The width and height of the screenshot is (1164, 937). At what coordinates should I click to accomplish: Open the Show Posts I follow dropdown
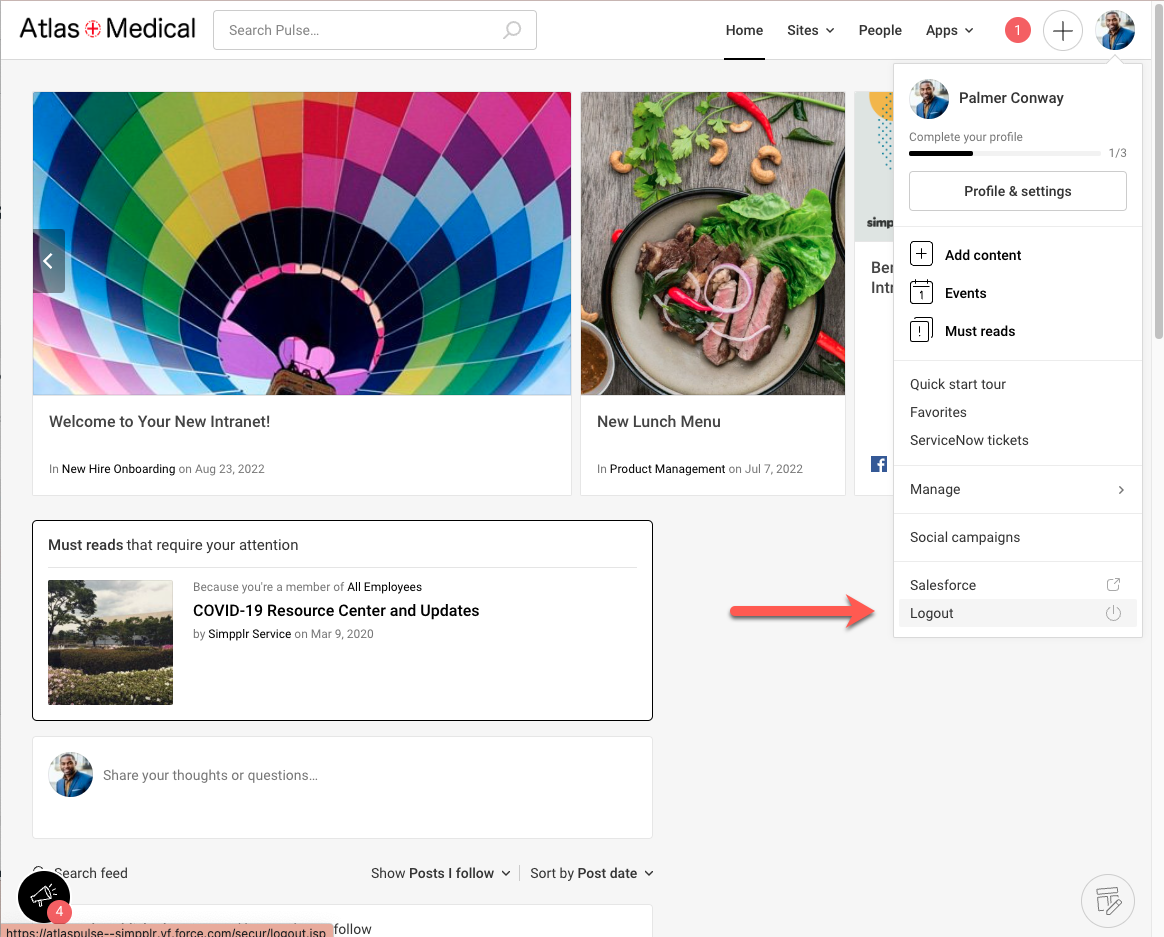pos(440,873)
